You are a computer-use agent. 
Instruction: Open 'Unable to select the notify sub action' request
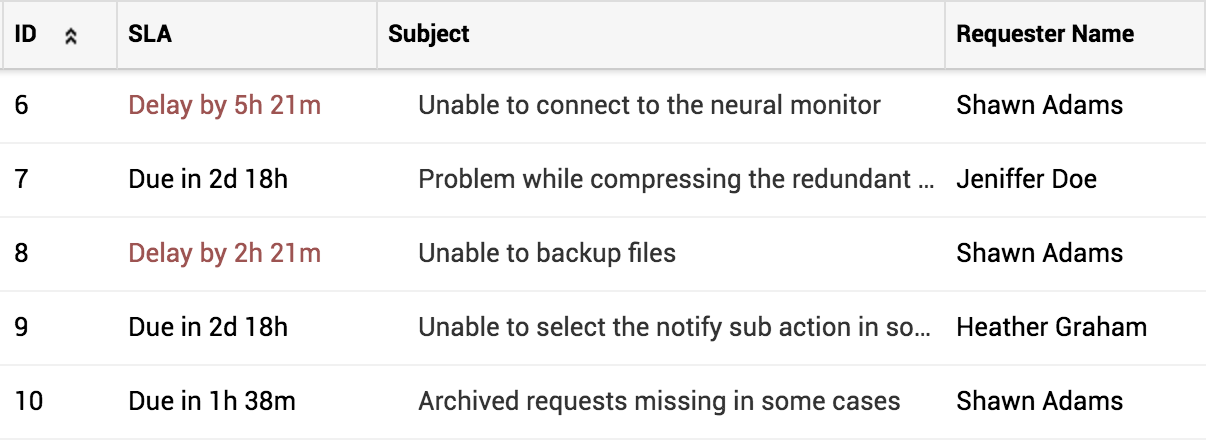675,328
